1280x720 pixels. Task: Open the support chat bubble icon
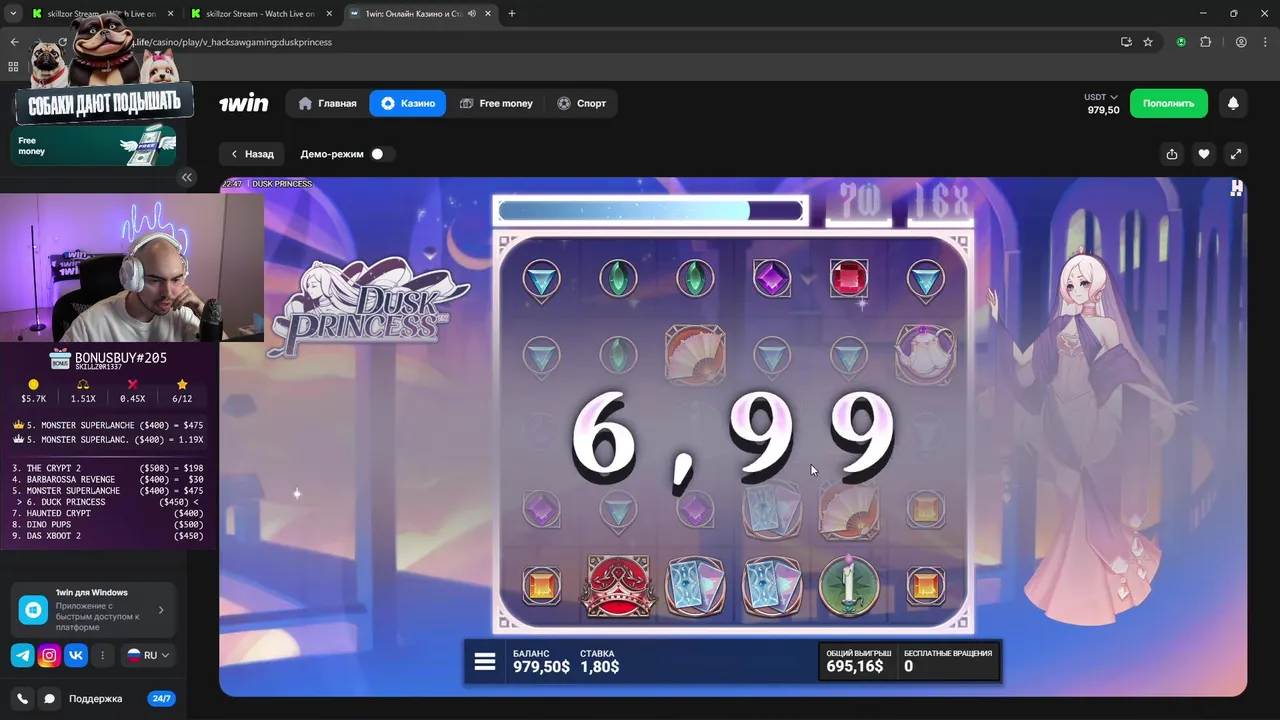(x=49, y=699)
